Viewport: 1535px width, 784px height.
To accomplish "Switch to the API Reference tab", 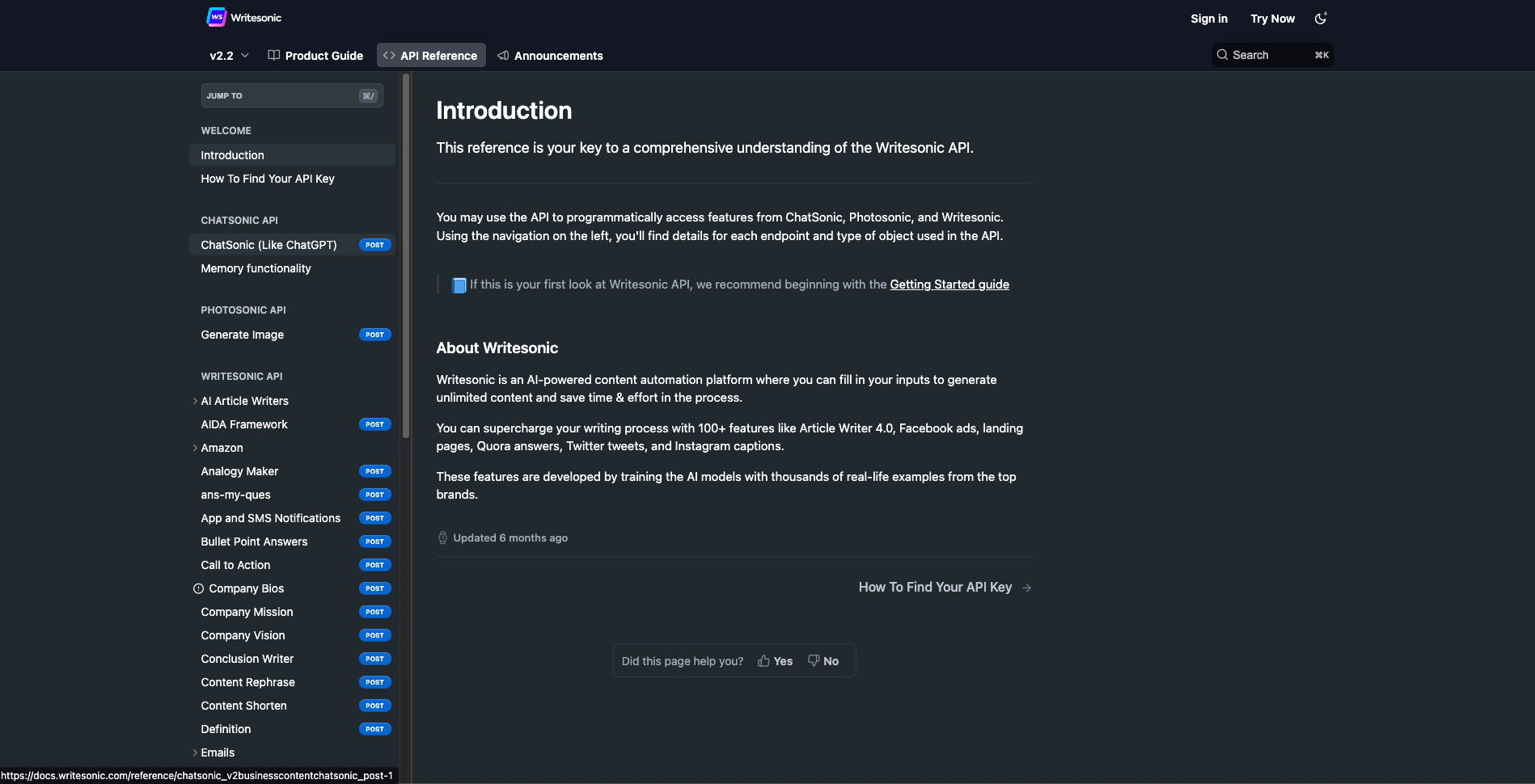I will 431,56.
